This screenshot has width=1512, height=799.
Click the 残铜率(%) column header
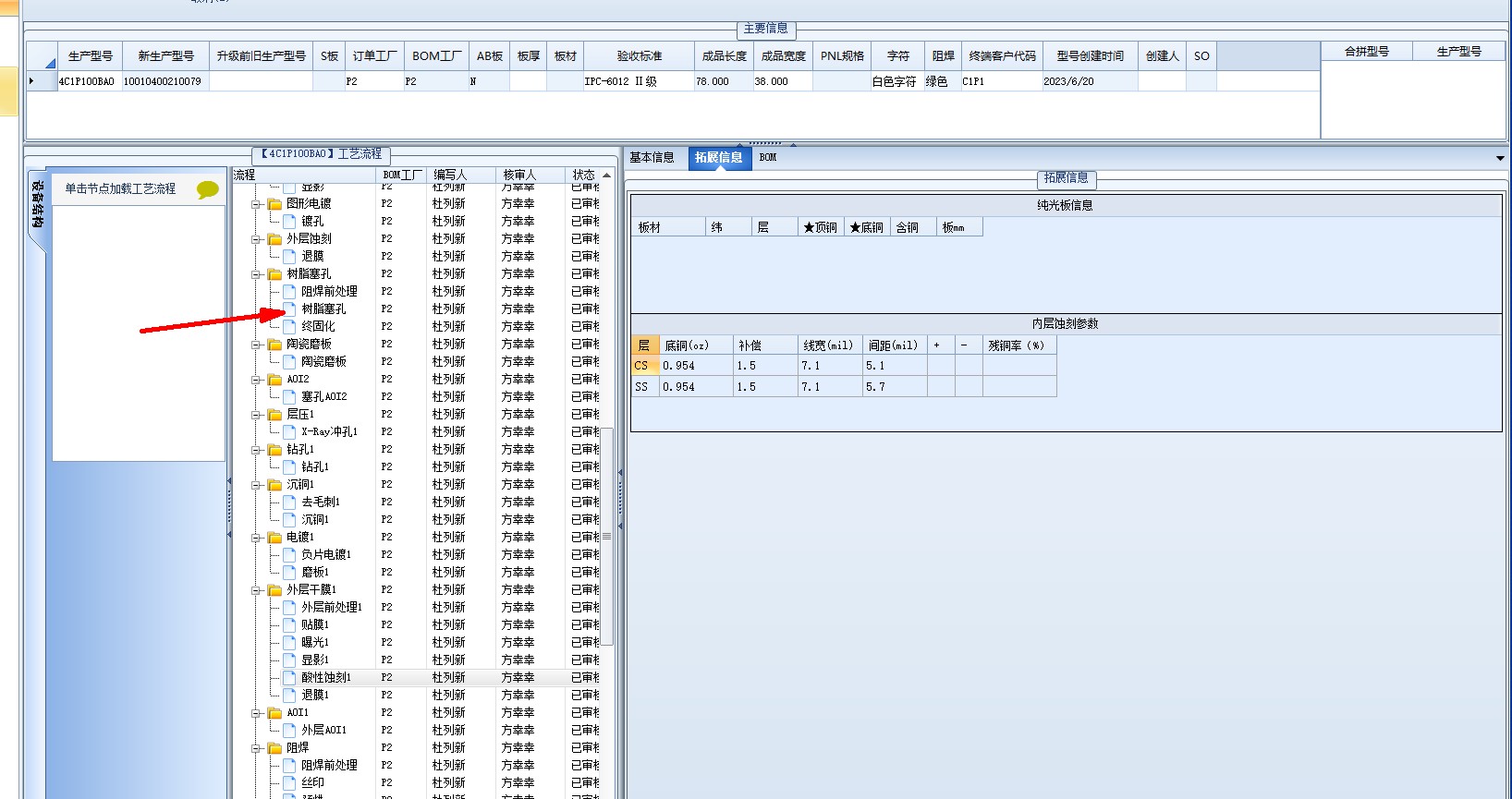[1018, 345]
